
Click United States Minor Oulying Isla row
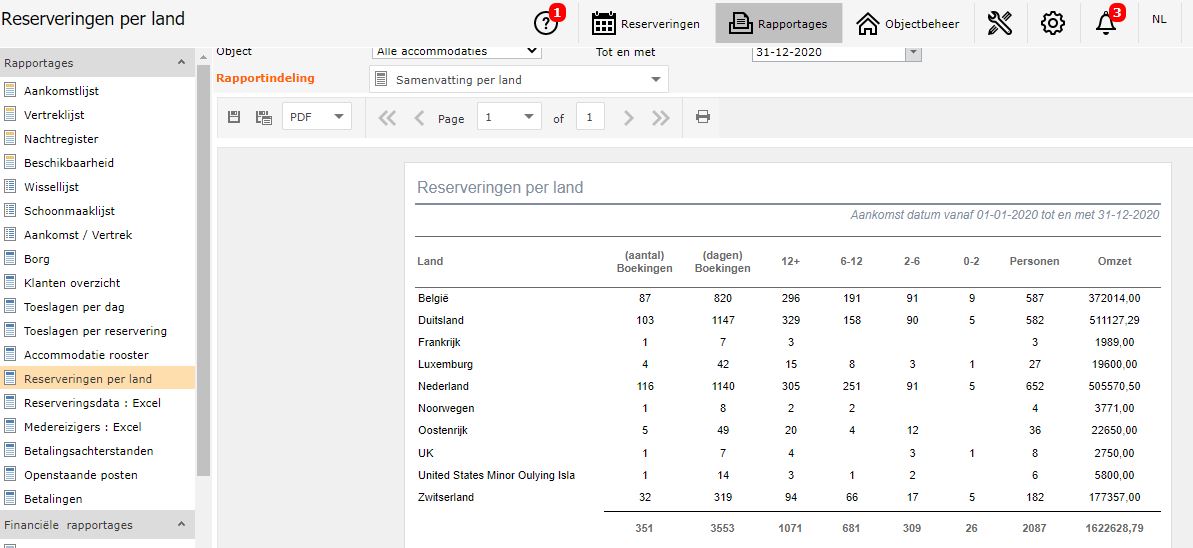(788, 476)
